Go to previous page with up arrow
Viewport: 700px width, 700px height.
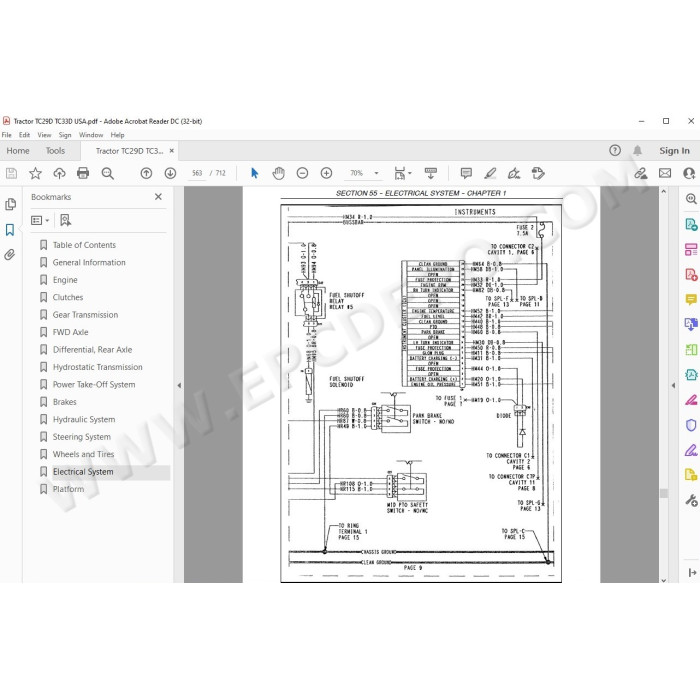146,173
